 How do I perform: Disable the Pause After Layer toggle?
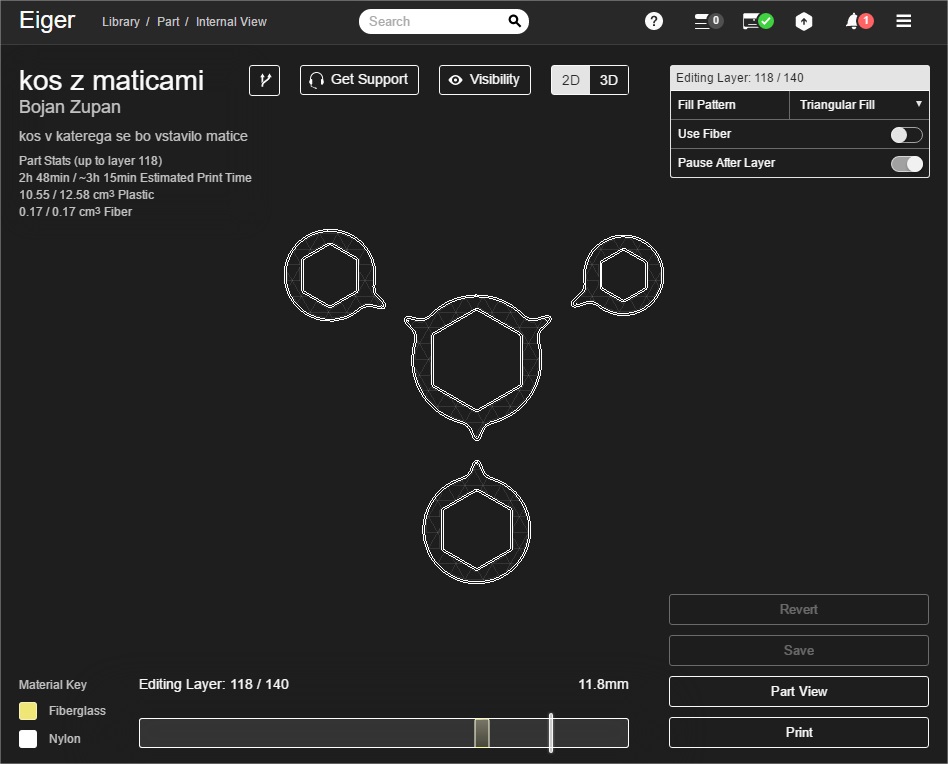(906, 164)
